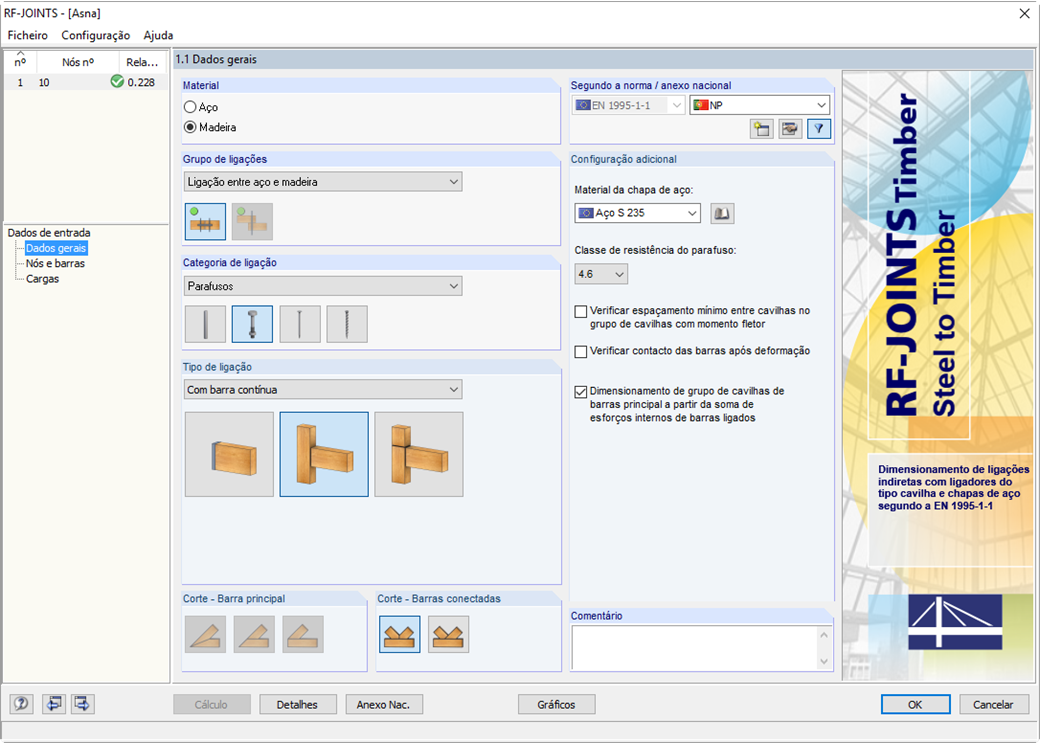This screenshot has width=1040, height=744.
Task: Open the help icon button
Action: tap(21, 704)
